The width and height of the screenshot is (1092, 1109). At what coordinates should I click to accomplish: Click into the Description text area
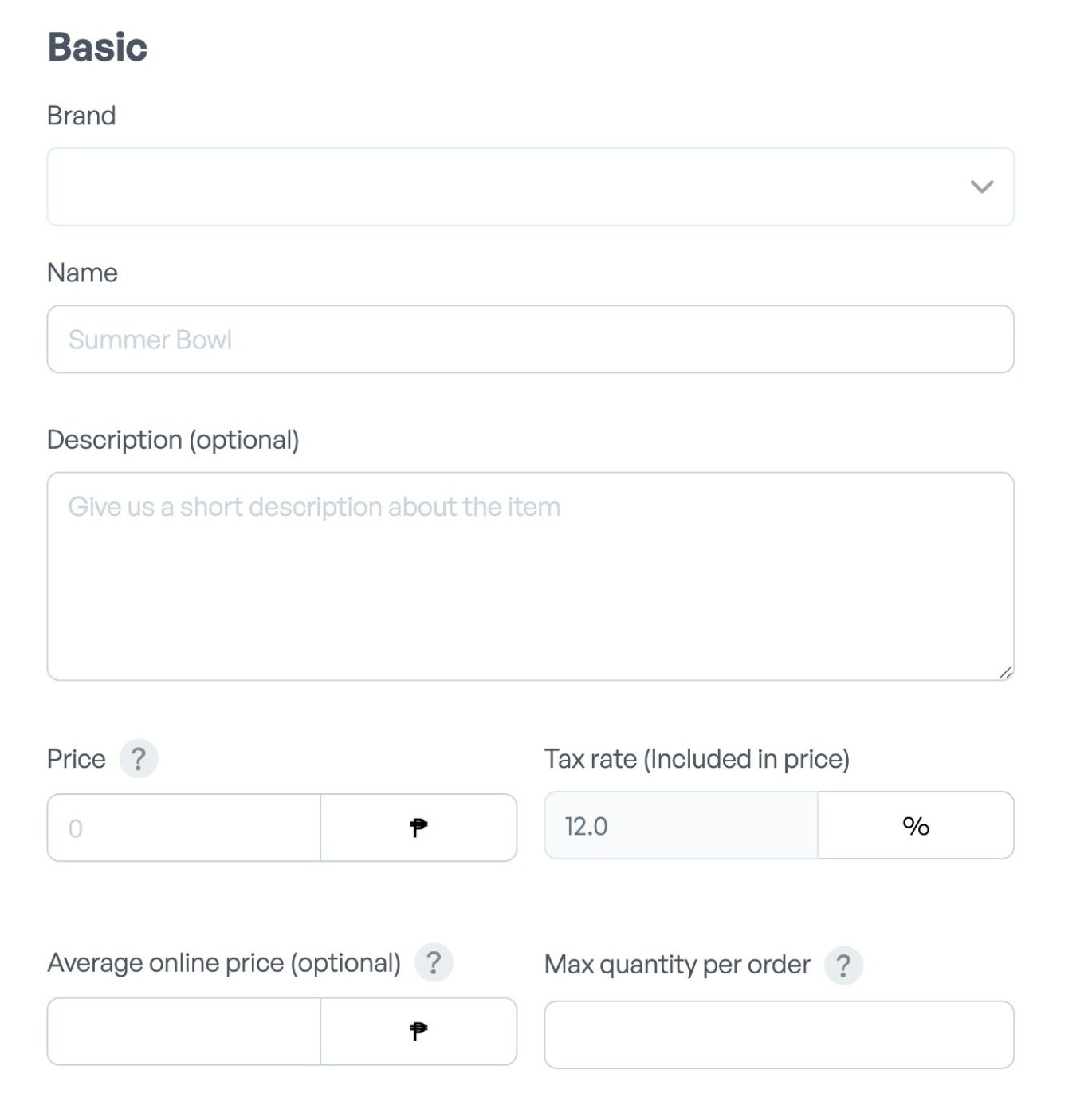pyautogui.click(x=531, y=576)
